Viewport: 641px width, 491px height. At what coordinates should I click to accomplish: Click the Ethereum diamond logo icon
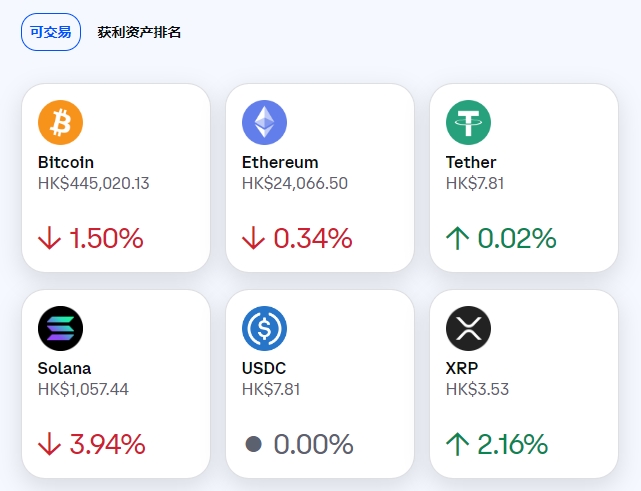coord(264,122)
